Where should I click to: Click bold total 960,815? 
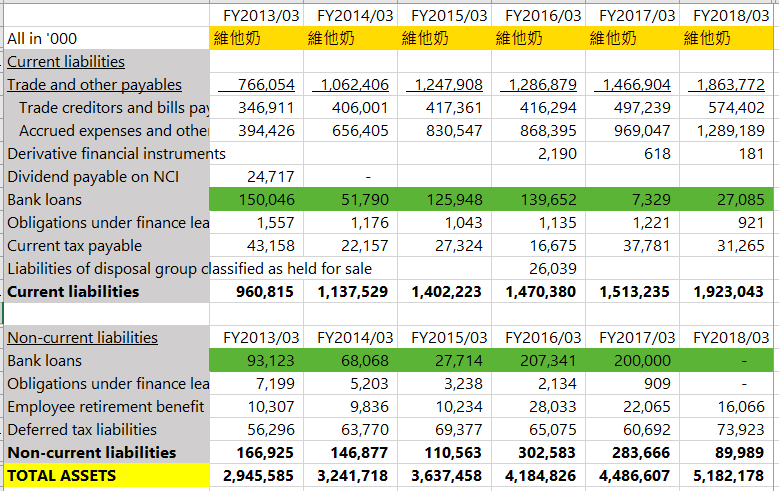coord(256,291)
